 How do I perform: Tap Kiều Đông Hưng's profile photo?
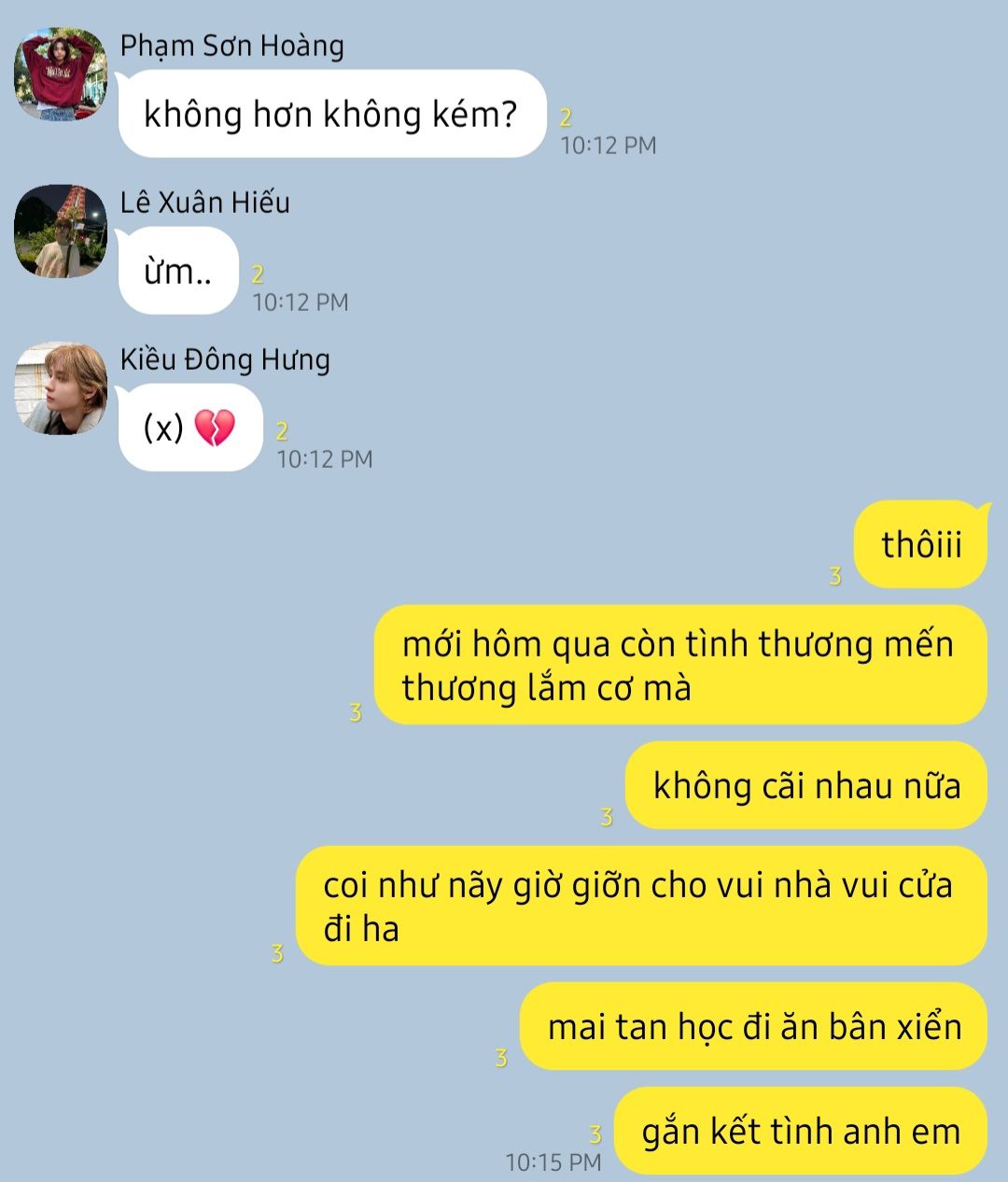pyautogui.click(x=61, y=387)
